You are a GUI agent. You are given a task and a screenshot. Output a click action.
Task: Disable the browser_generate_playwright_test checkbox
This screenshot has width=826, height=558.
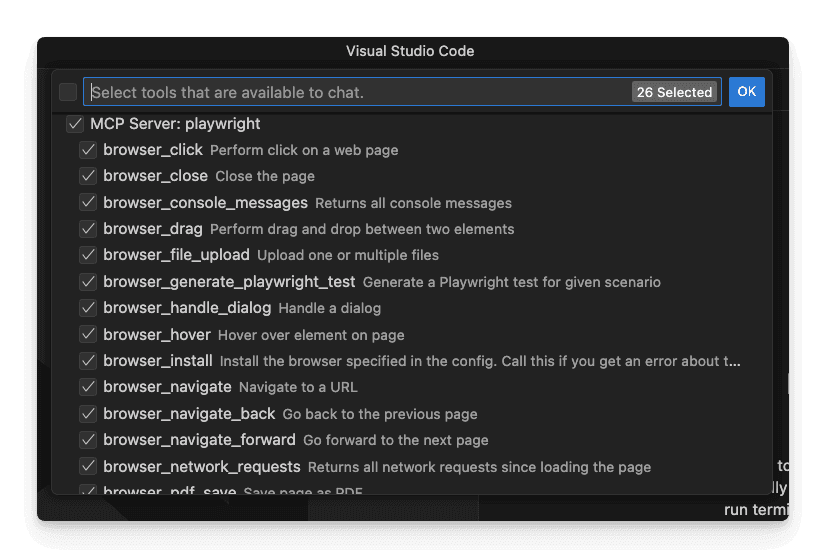(x=88, y=282)
